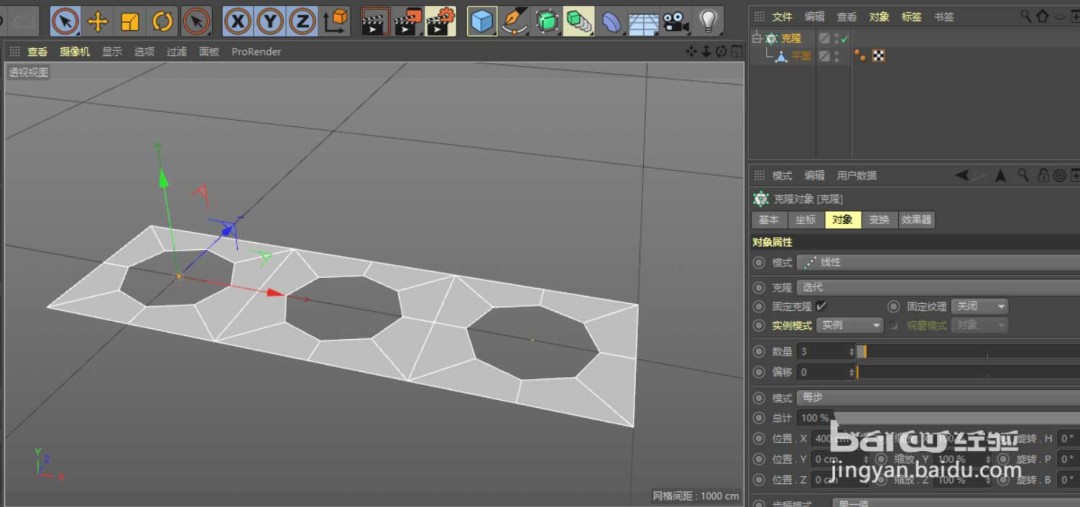Click the Light bulb icon
Viewport: 1080px width, 507px height.
coord(708,21)
